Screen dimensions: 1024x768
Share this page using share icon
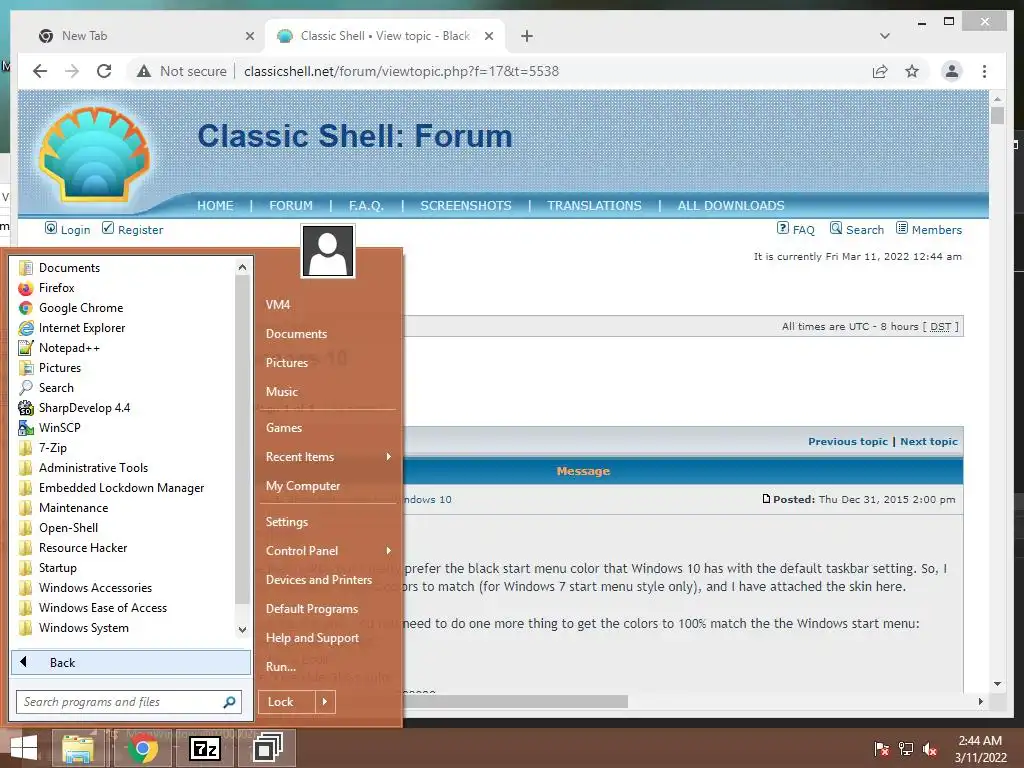click(x=880, y=71)
